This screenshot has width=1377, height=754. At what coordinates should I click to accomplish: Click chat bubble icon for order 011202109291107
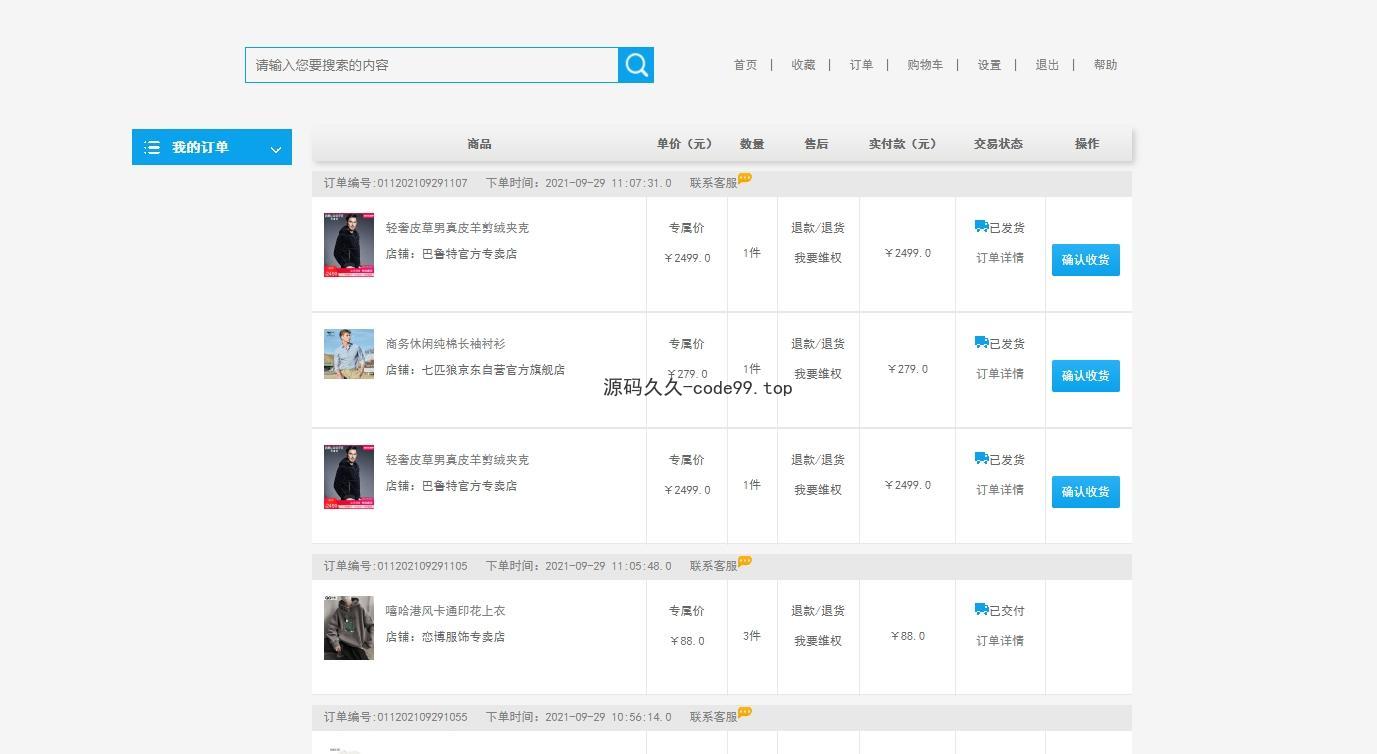(x=745, y=179)
